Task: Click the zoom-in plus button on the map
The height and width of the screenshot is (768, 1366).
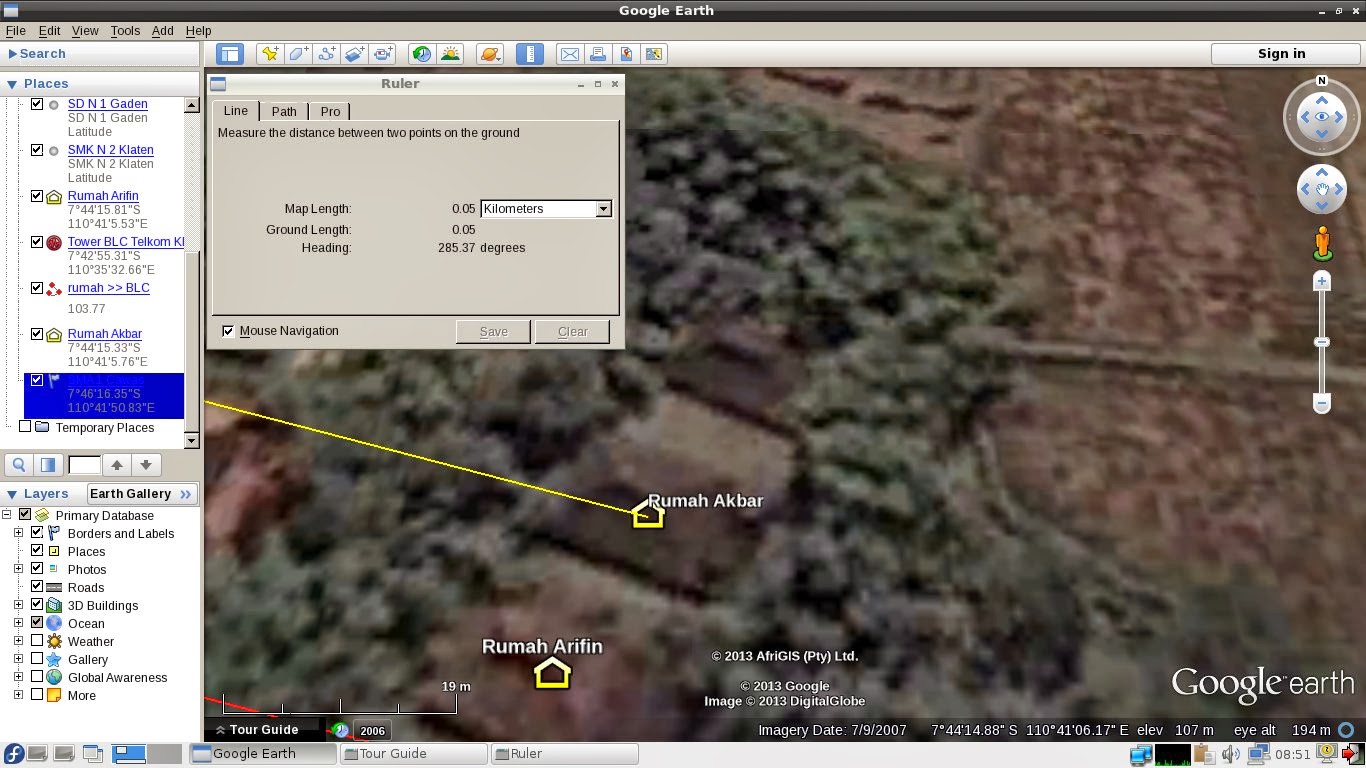Action: 1322,282
